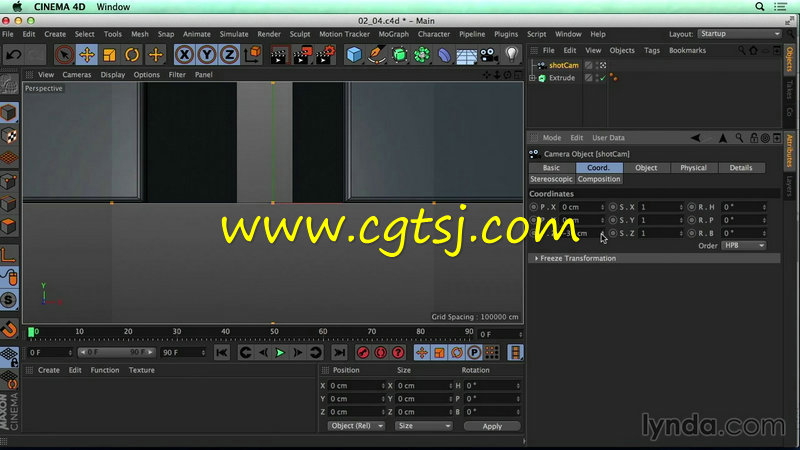Toggle the Snap magnet icon
The height and width of the screenshot is (450, 800).
pos(9,330)
